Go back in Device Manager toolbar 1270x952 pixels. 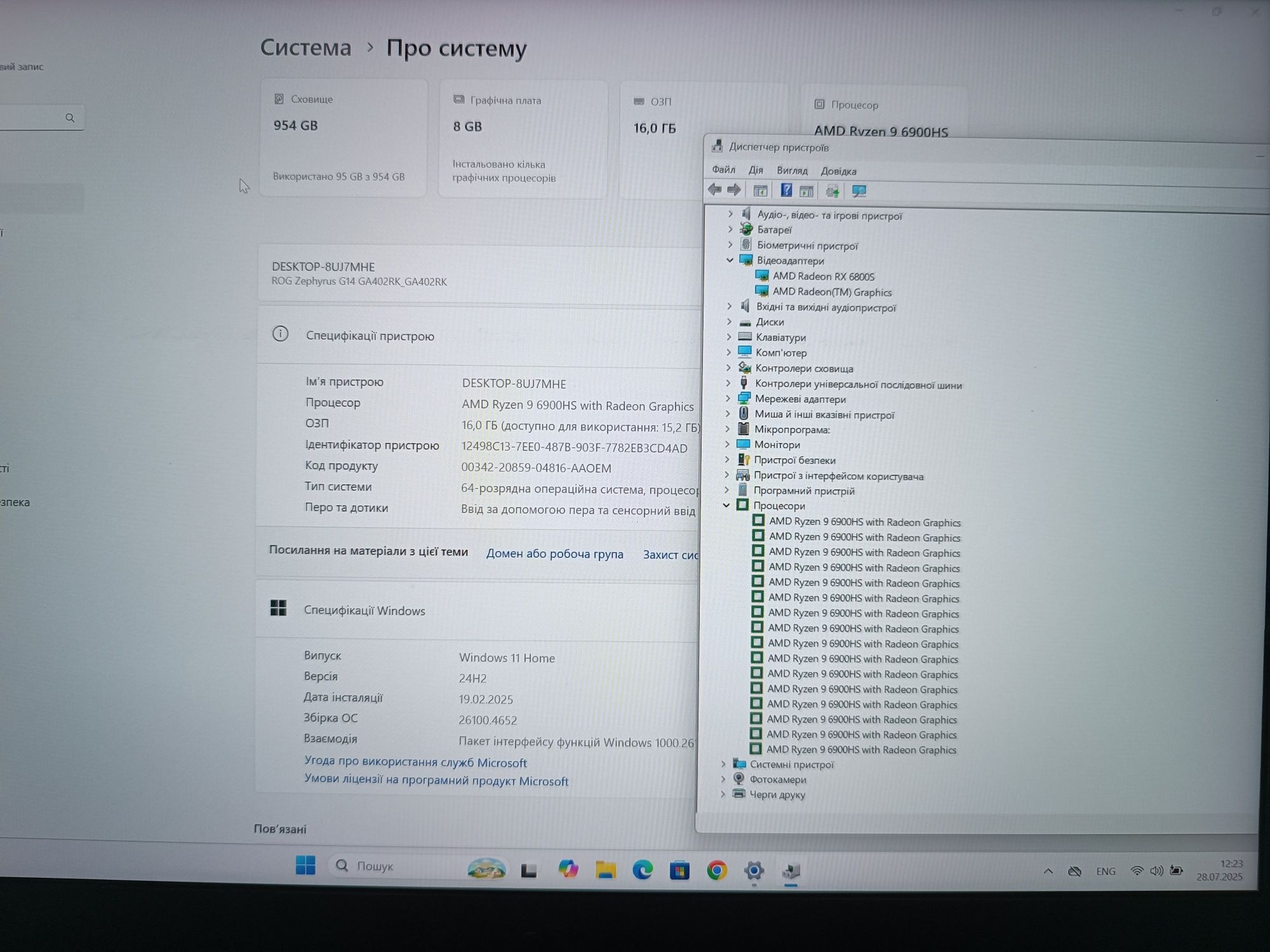tap(714, 190)
